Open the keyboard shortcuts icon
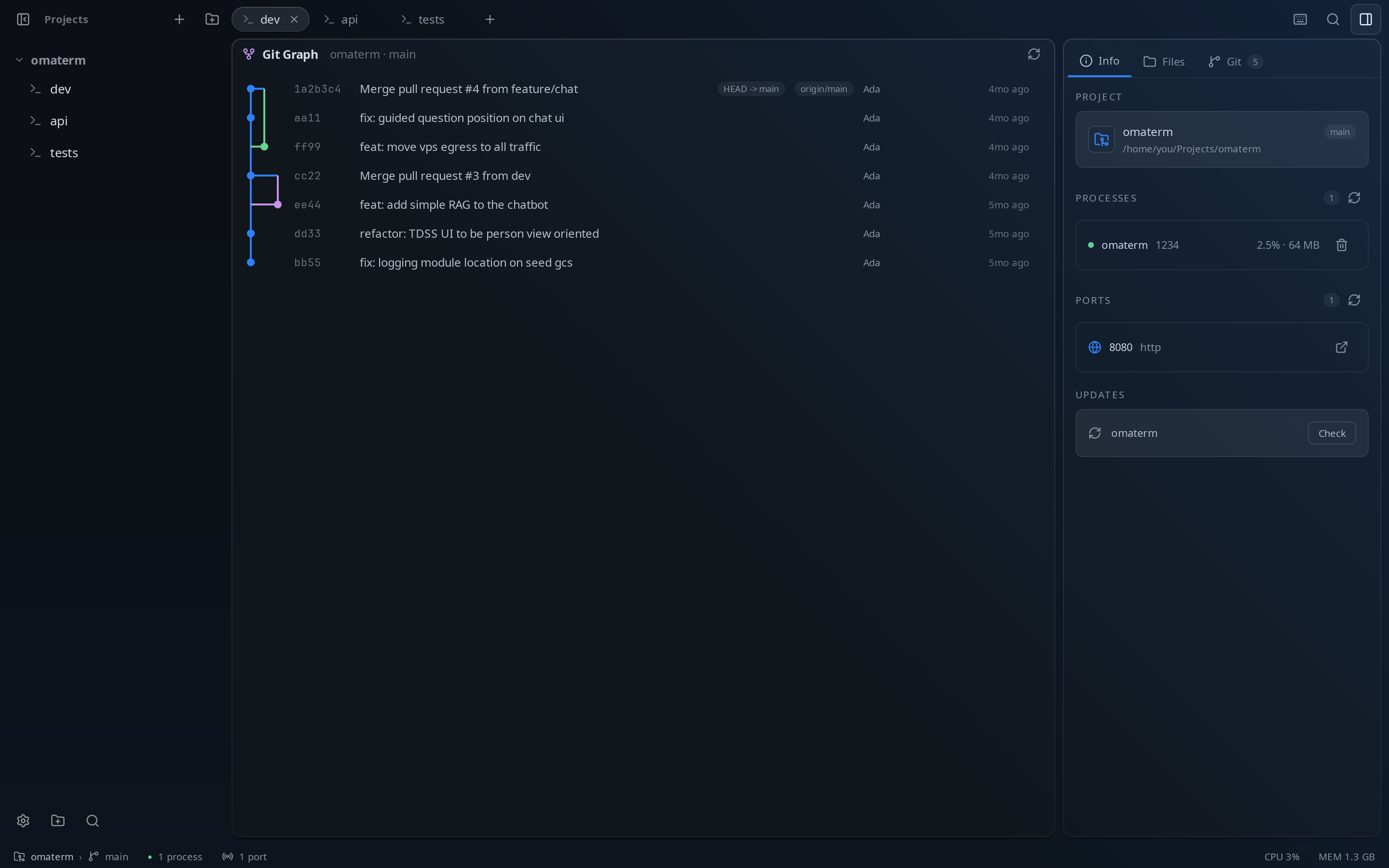Viewport: 1389px width, 868px height. (1300, 19)
